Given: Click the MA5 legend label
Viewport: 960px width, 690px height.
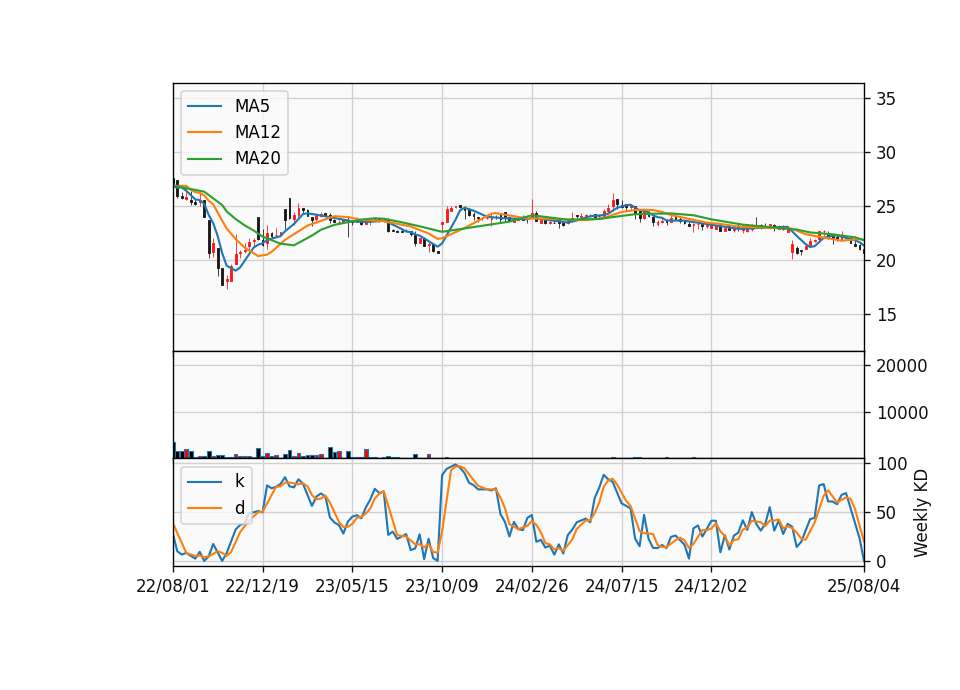Looking at the screenshot, I should pos(252,106).
